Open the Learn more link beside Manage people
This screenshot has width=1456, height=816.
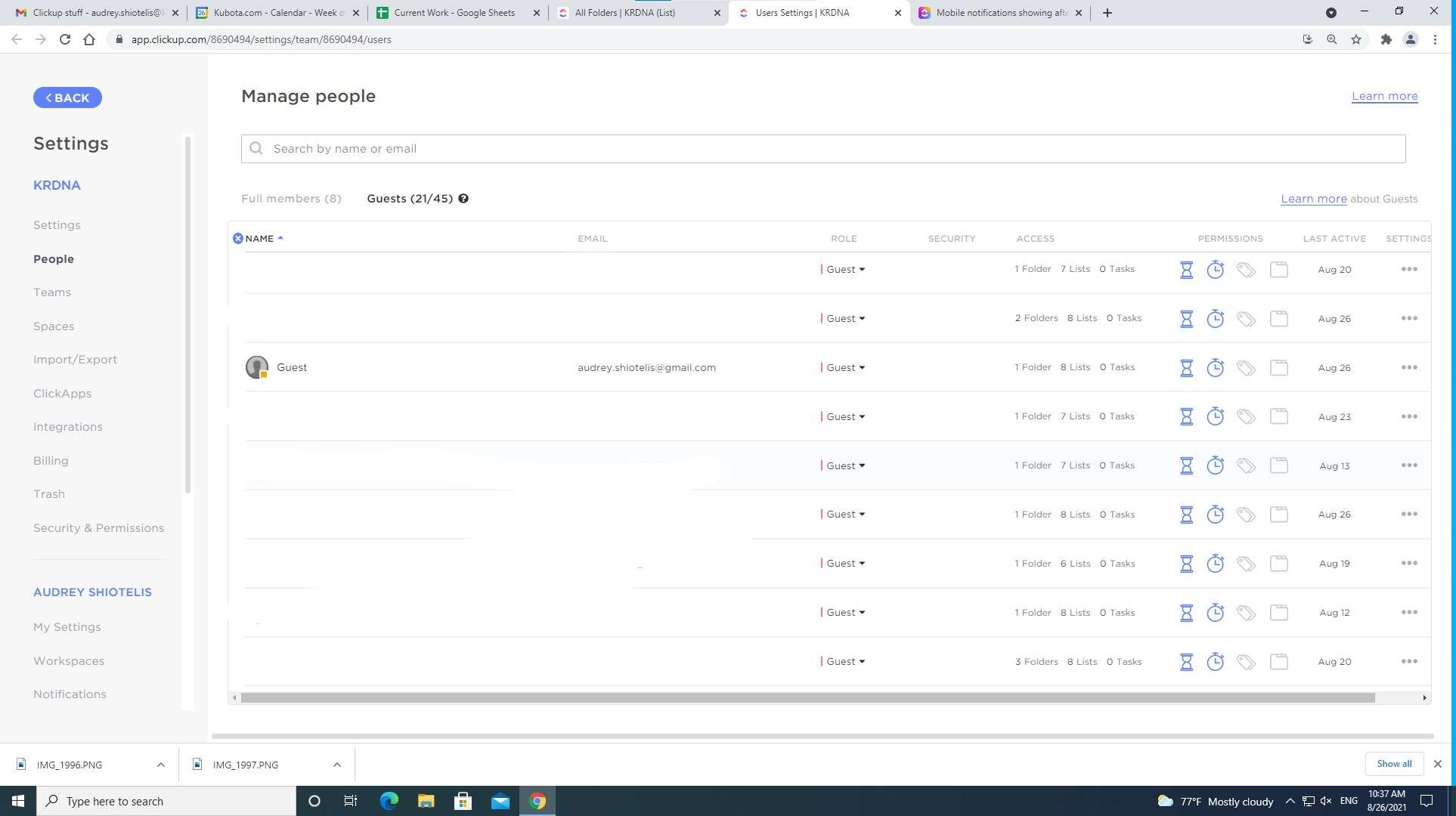point(1384,96)
